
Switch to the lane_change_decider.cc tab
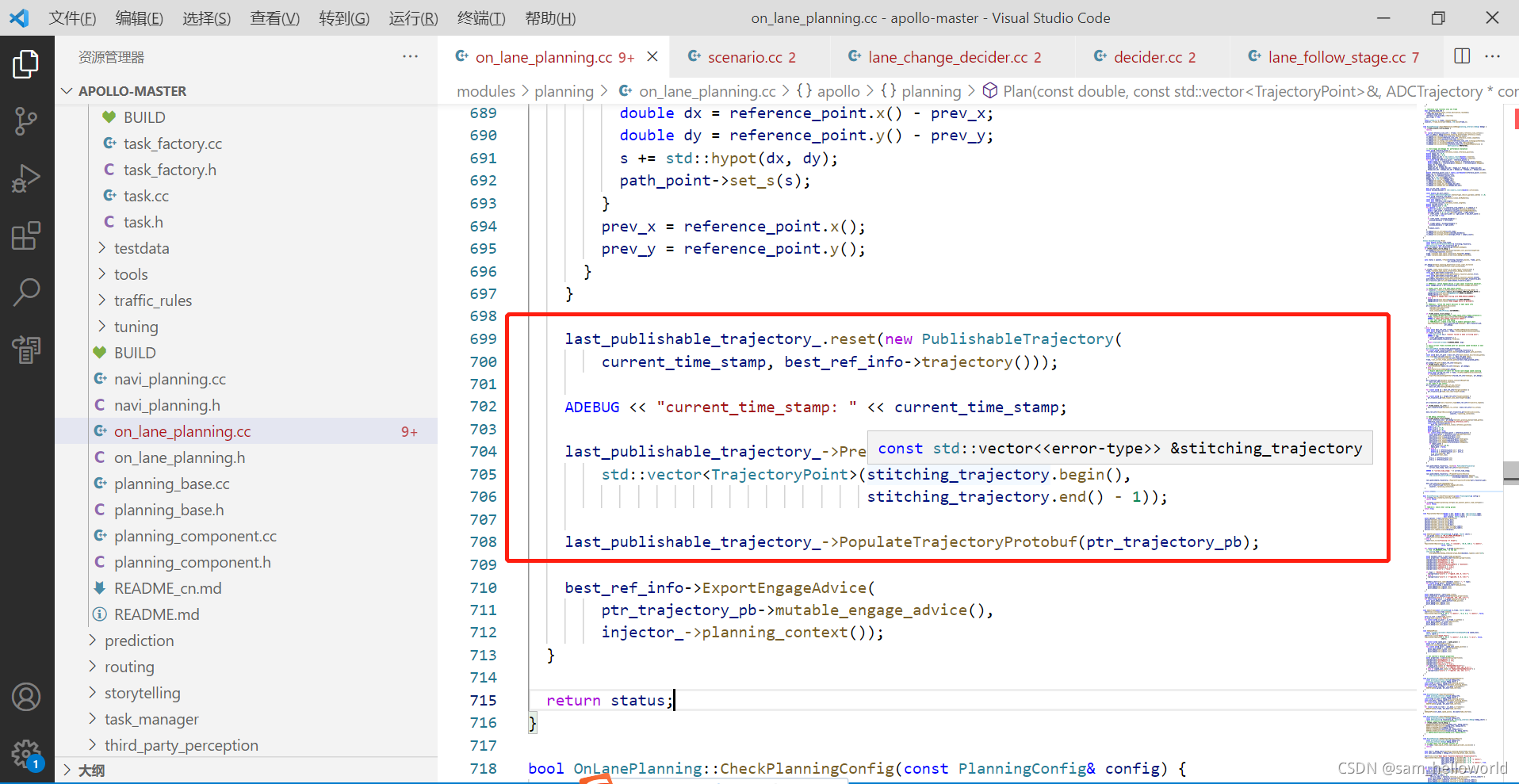pyautogui.click(x=952, y=57)
